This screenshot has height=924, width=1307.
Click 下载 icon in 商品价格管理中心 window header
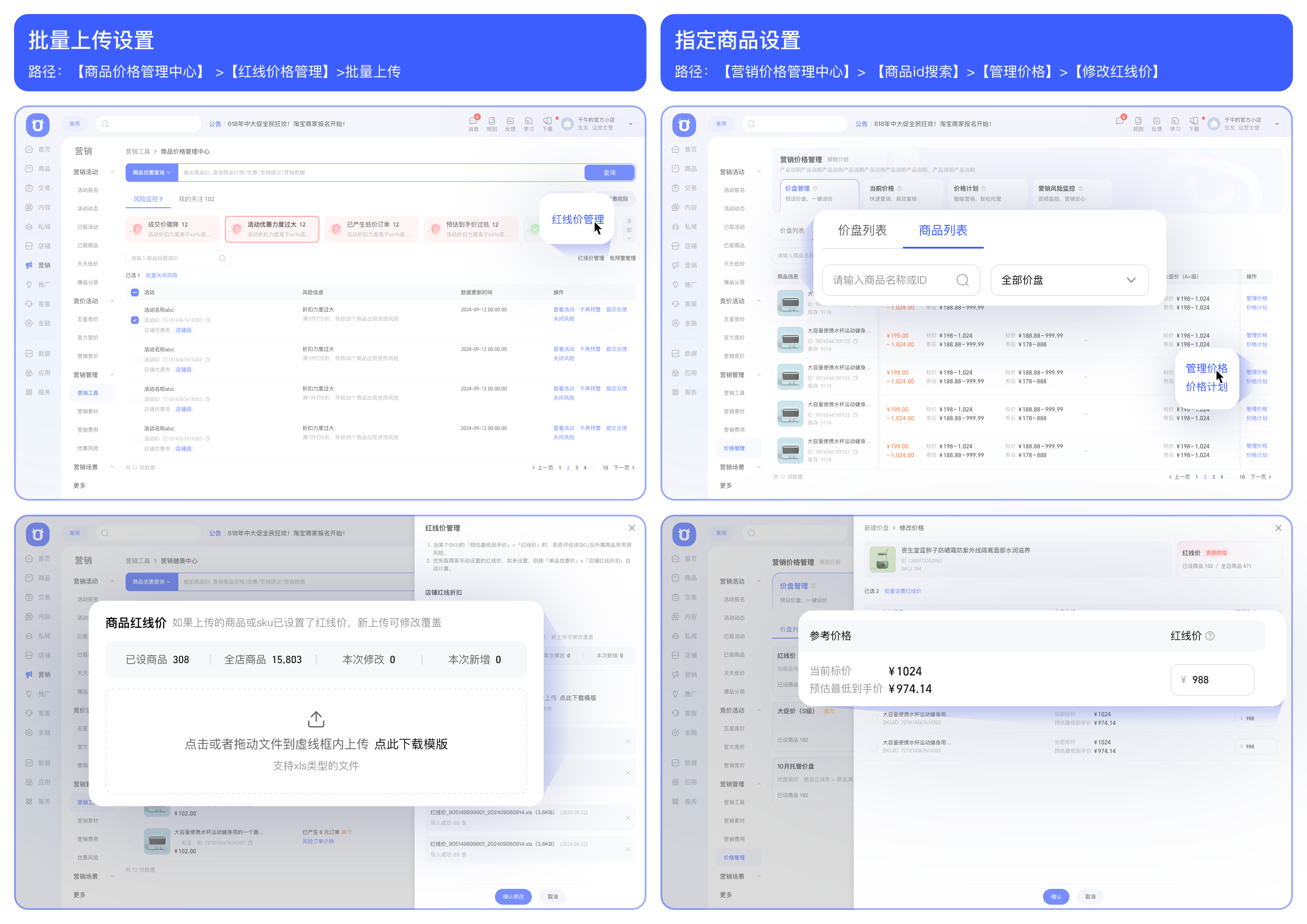547,123
